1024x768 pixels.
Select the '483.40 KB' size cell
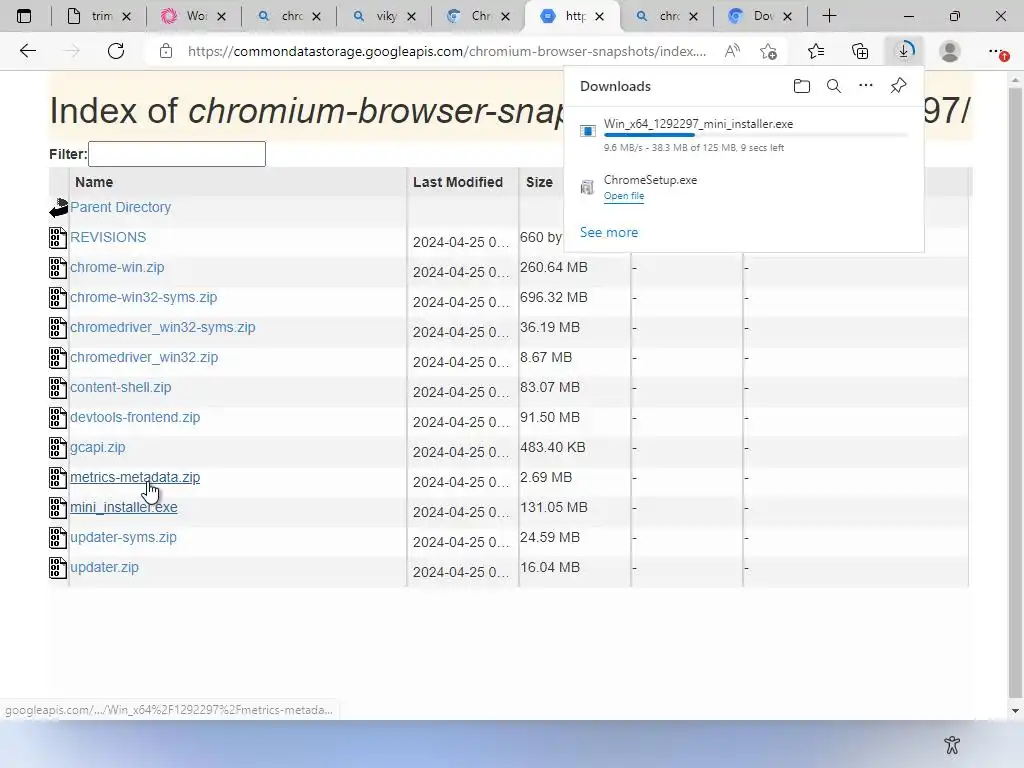point(552,447)
